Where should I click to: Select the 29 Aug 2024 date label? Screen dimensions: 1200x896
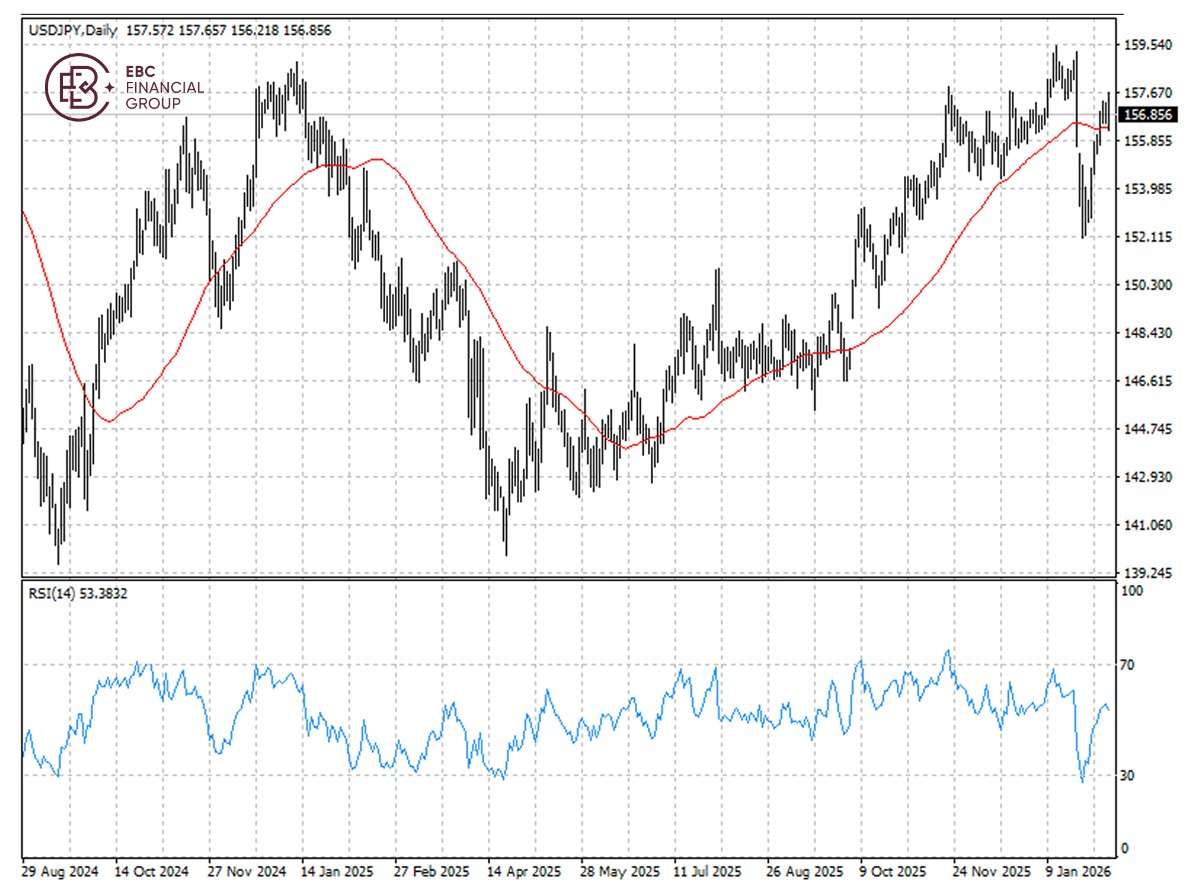(60, 872)
